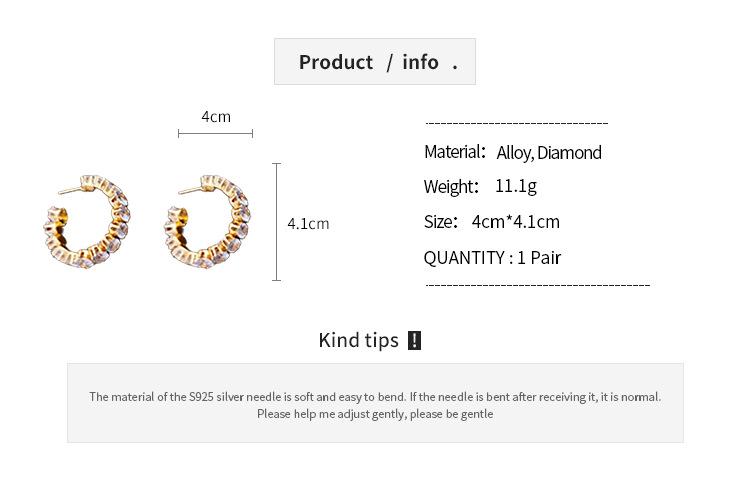Click the dashed divider above Material
This screenshot has height=494, width=750.
(x=517, y=124)
